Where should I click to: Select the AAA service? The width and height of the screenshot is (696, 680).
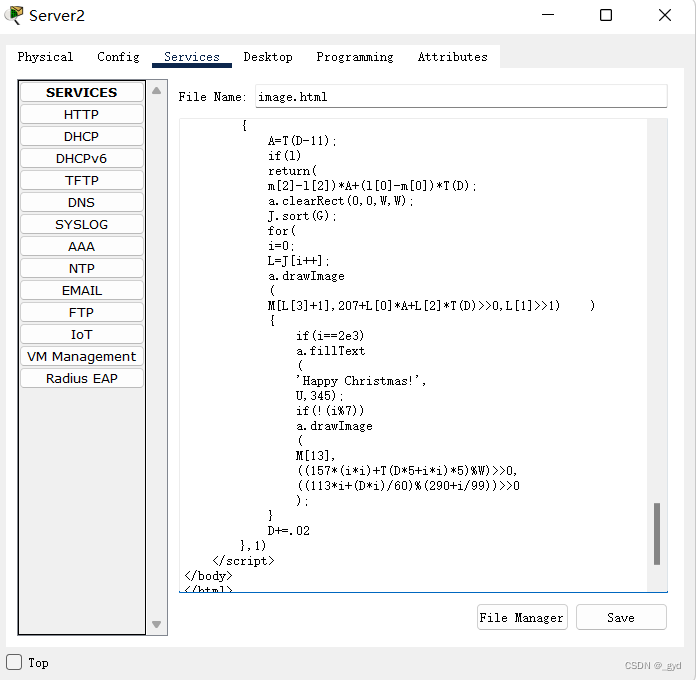tap(82, 246)
